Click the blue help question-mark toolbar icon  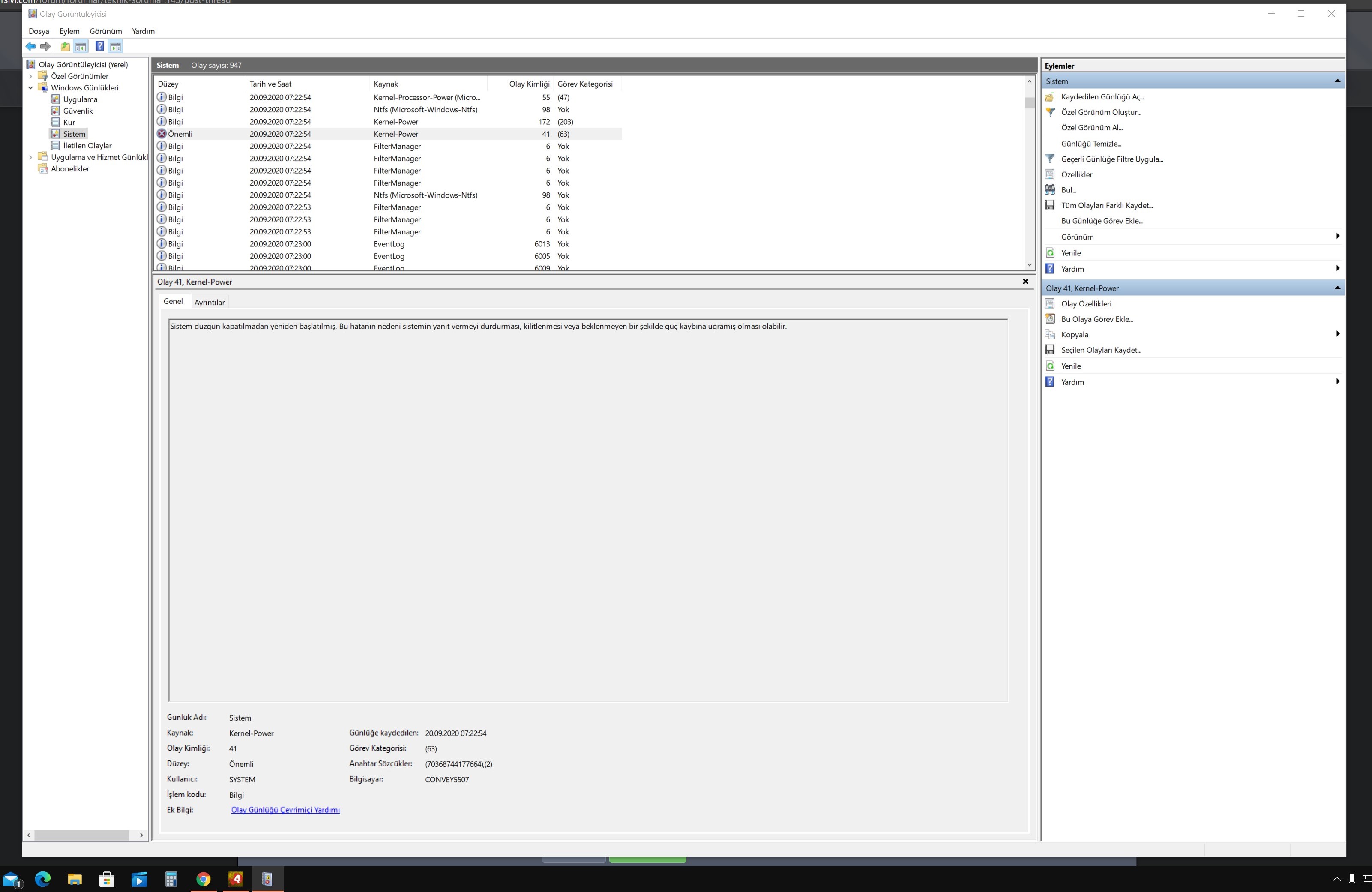100,47
